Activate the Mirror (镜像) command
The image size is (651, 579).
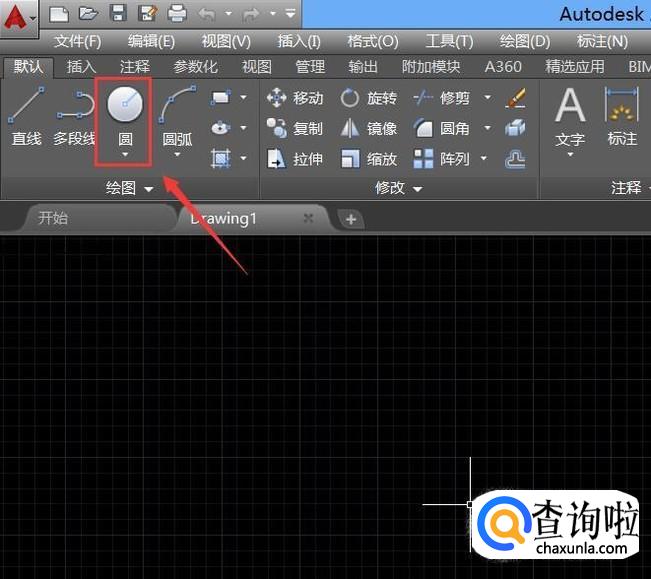369,128
